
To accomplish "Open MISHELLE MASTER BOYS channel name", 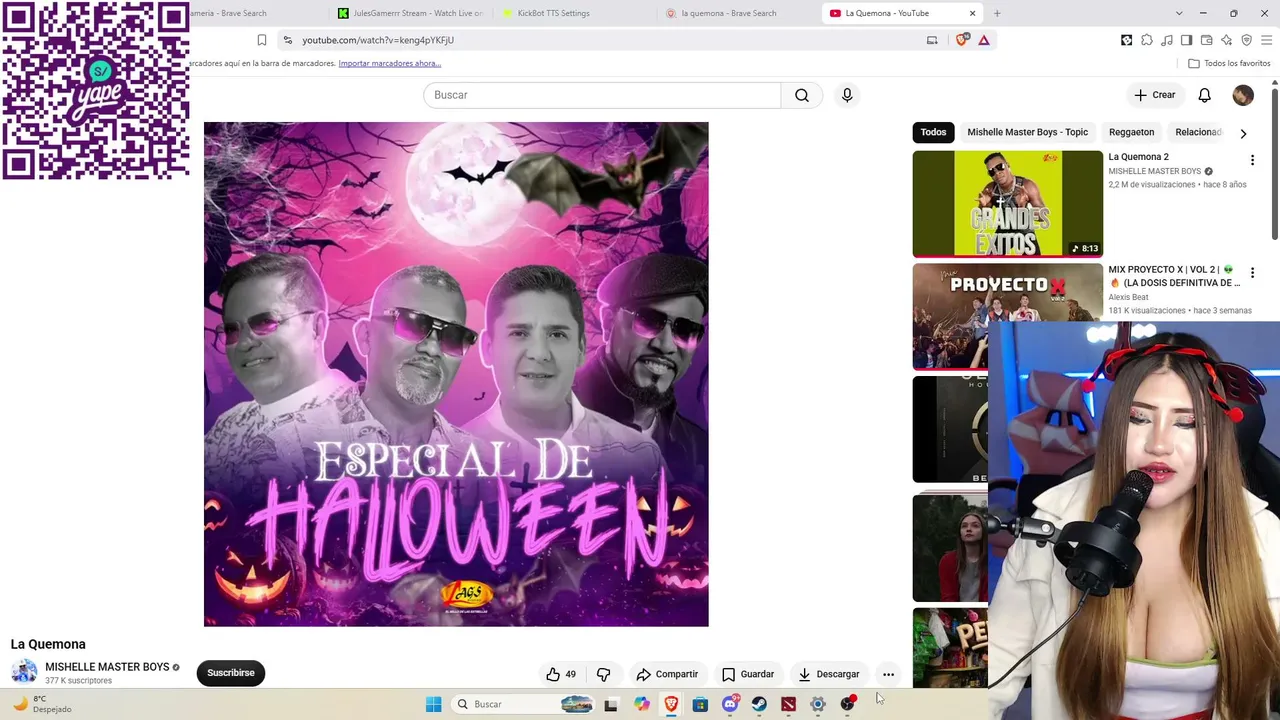I will point(107,667).
